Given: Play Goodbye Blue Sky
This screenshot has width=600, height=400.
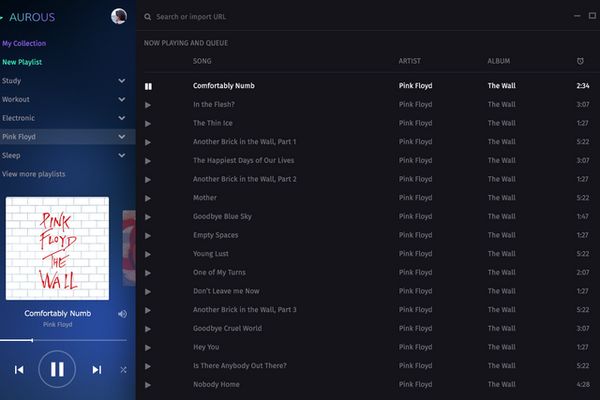Looking at the screenshot, I should [x=148, y=217].
